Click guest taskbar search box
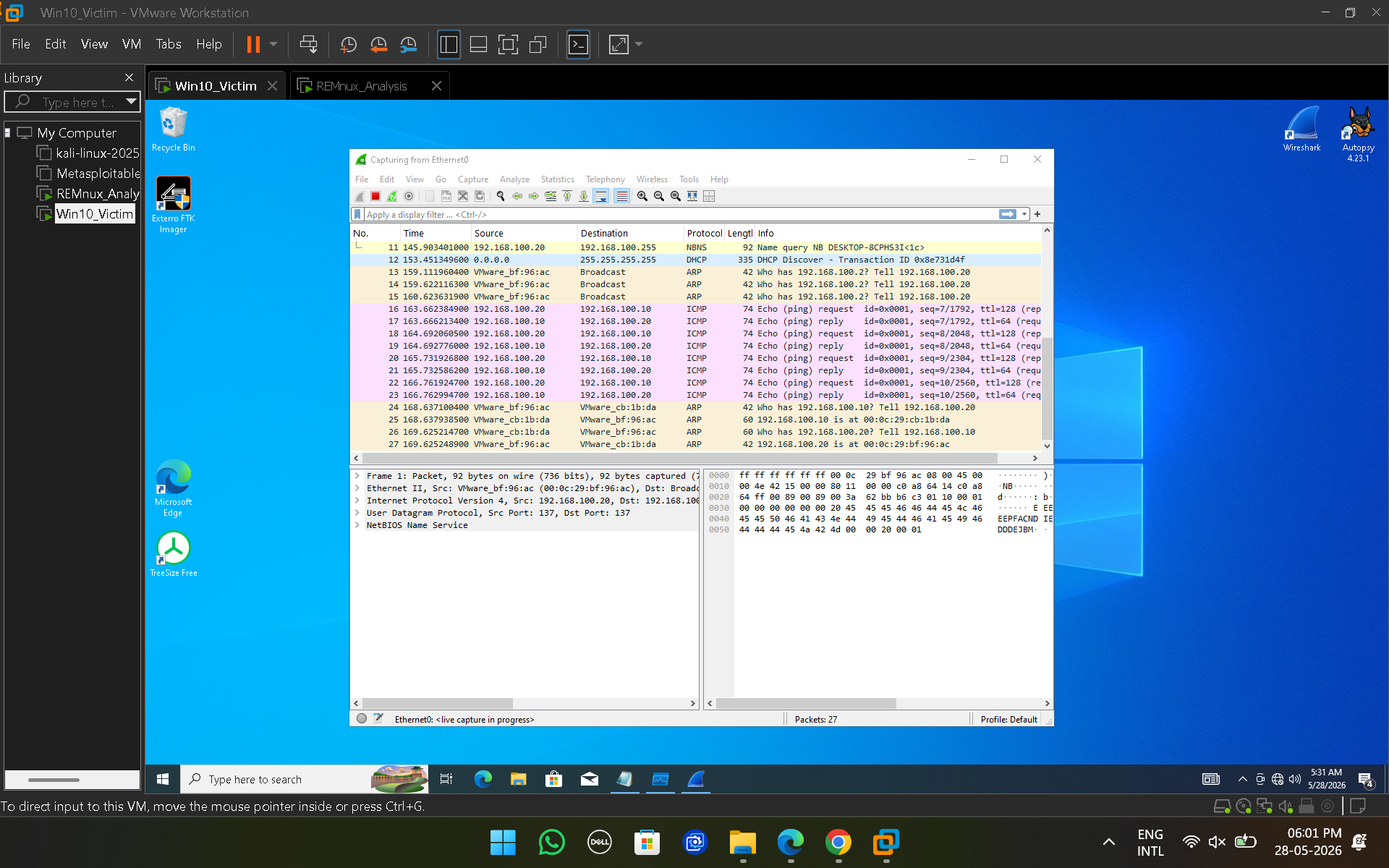The height and width of the screenshot is (868, 1389). pos(304,779)
